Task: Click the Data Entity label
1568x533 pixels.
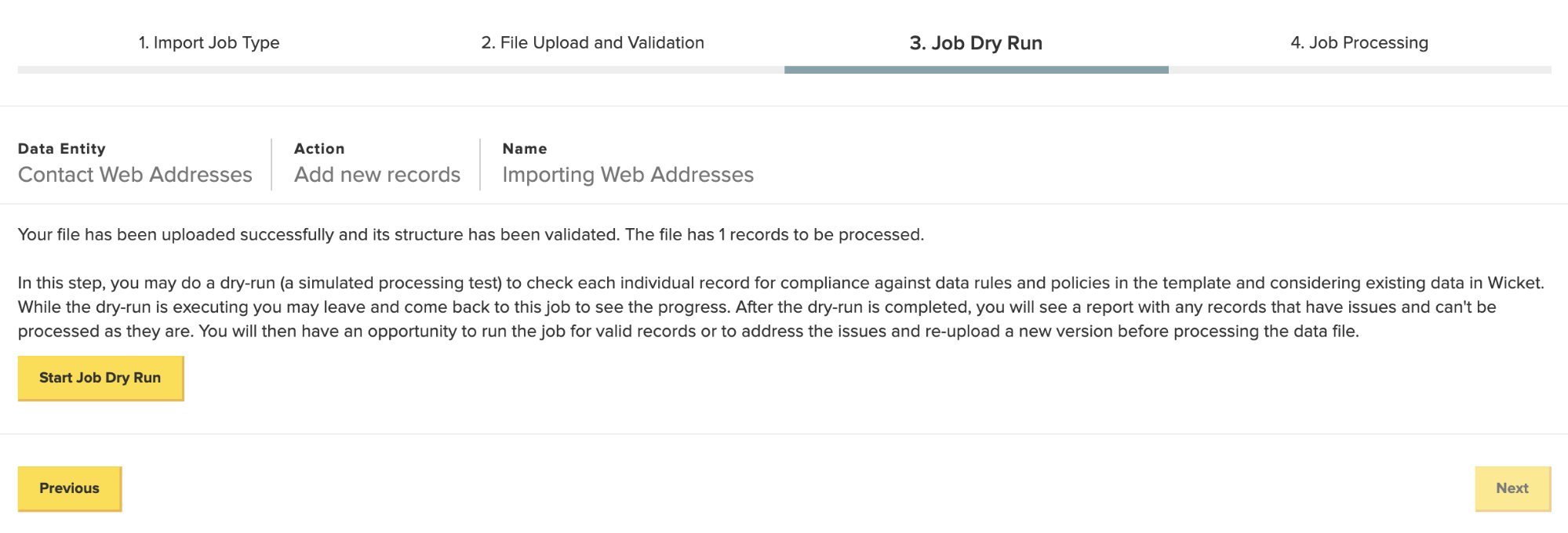Action: 61,148
